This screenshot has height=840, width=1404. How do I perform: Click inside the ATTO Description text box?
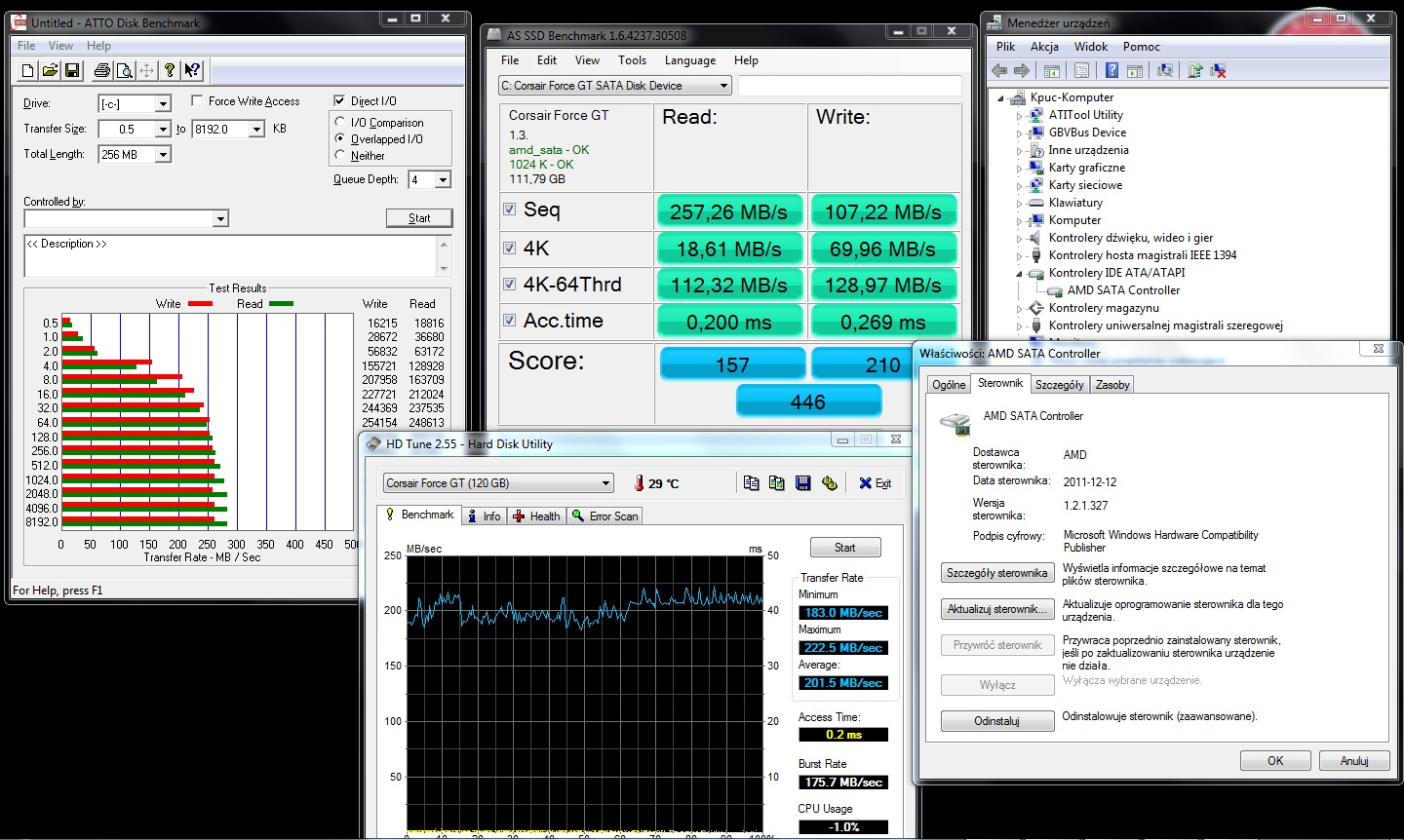pos(230,255)
